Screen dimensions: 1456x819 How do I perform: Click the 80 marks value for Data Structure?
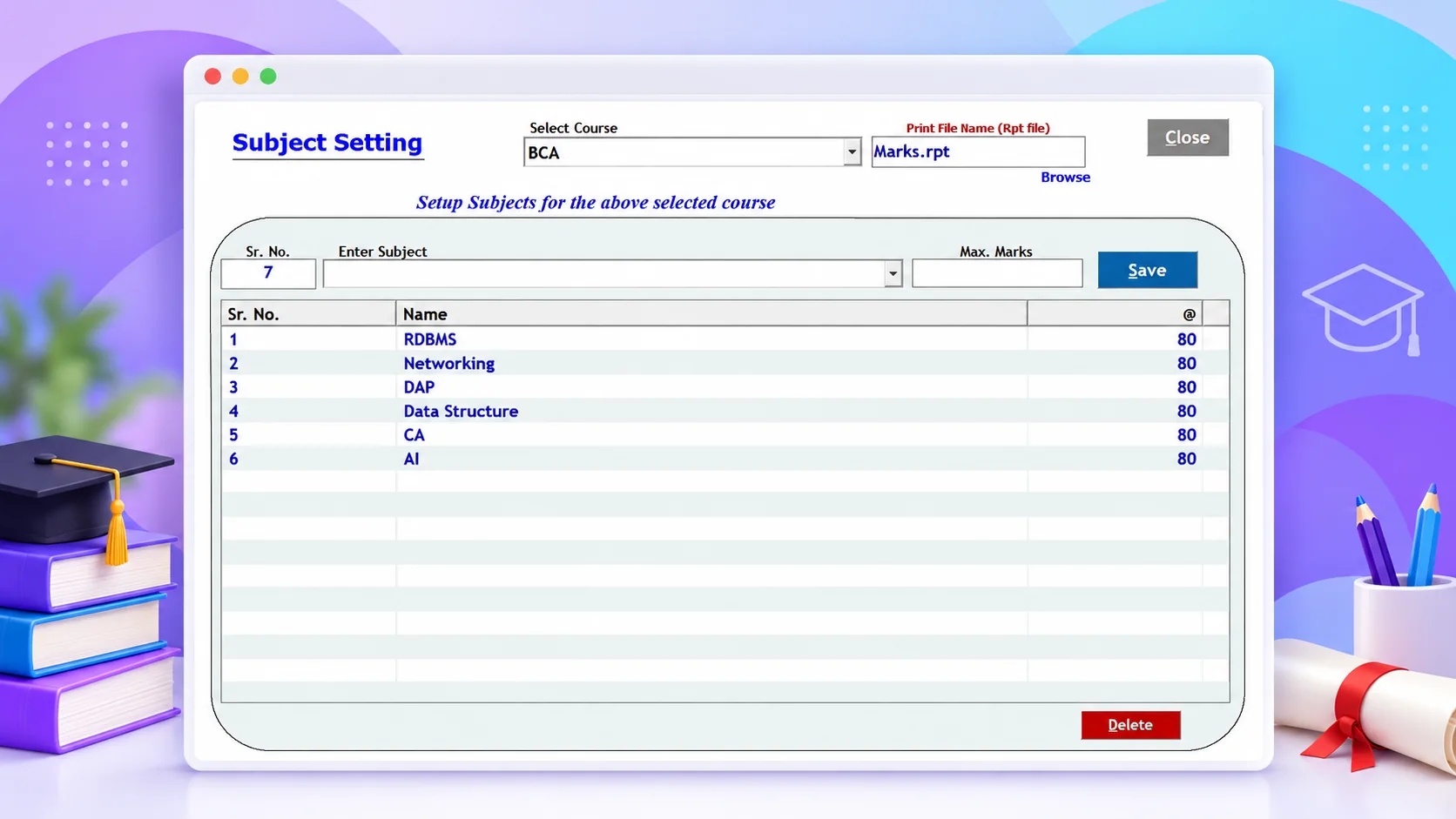tap(1186, 411)
